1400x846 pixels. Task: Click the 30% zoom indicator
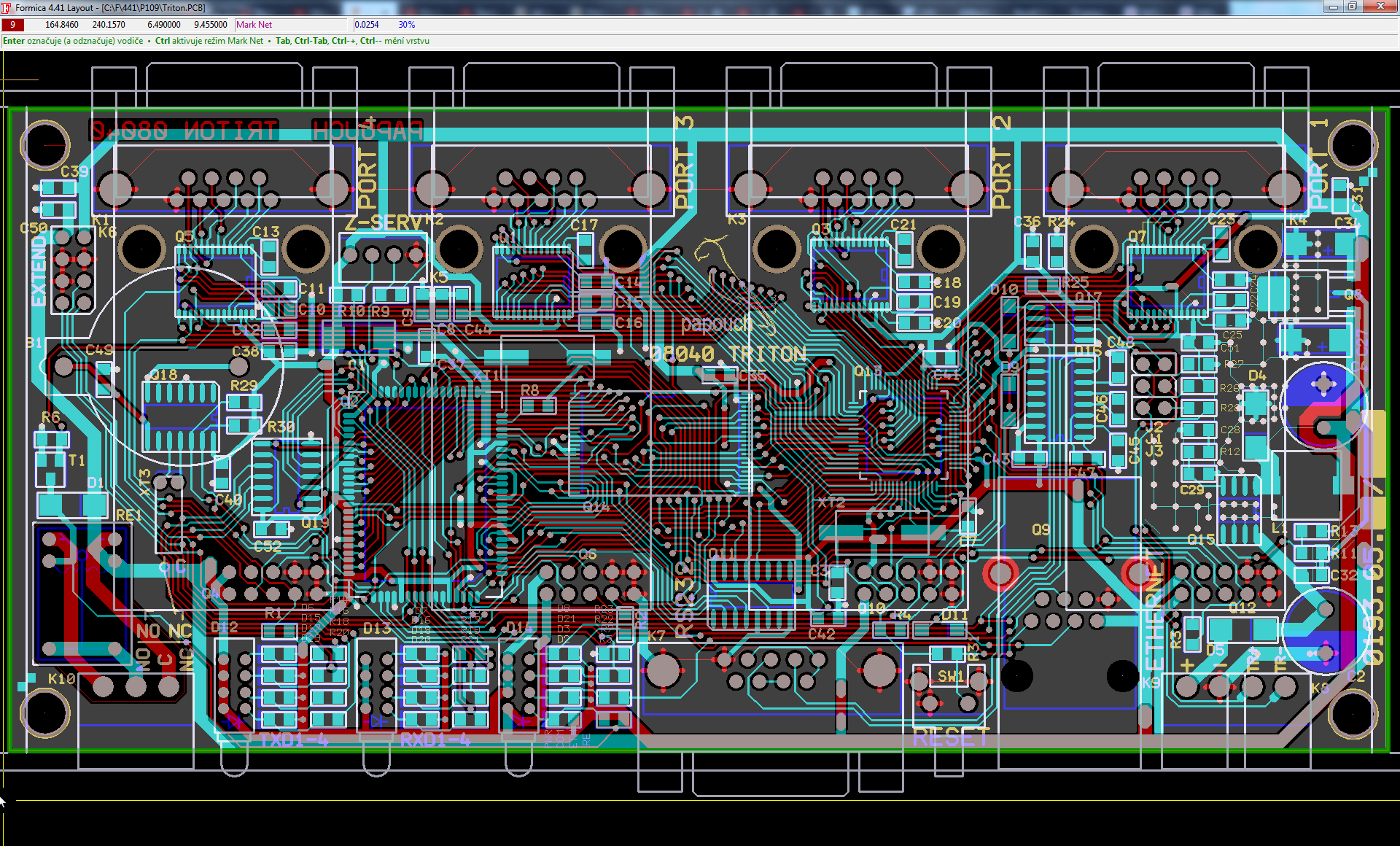click(x=407, y=25)
